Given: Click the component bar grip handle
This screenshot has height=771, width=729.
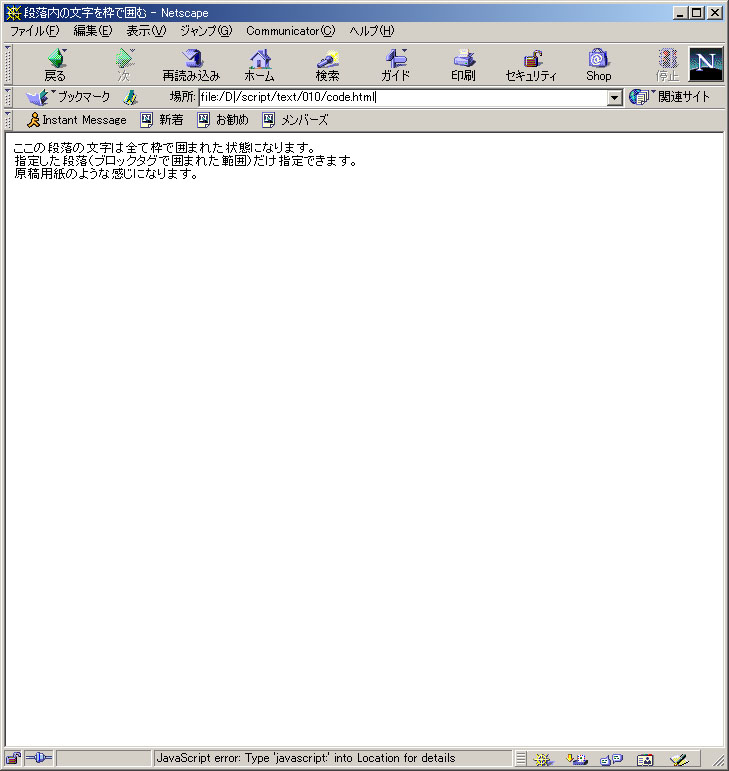Looking at the screenshot, I should click(x=521, y=759).
